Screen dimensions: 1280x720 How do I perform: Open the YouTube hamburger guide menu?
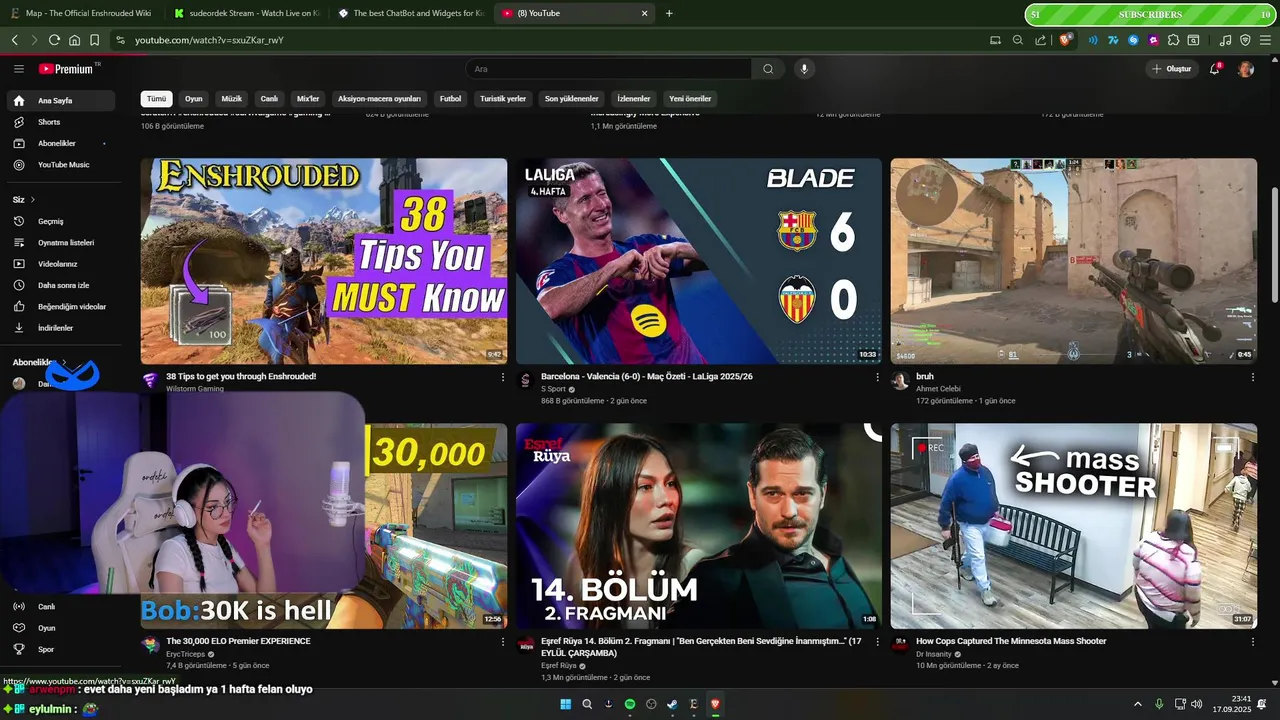point(19,69)
